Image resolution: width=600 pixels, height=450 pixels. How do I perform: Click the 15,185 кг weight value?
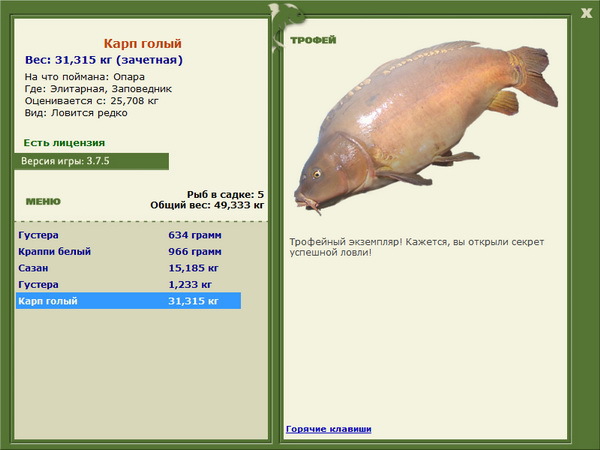[x=193, y=268]
